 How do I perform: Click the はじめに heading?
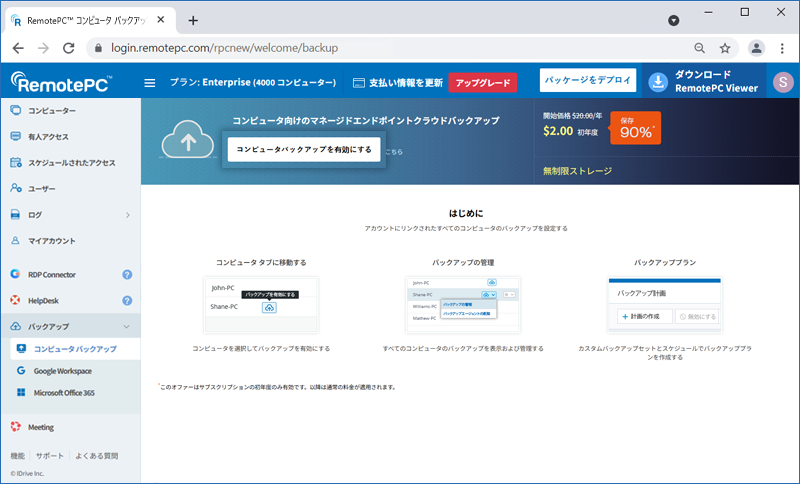coord(466,213)
